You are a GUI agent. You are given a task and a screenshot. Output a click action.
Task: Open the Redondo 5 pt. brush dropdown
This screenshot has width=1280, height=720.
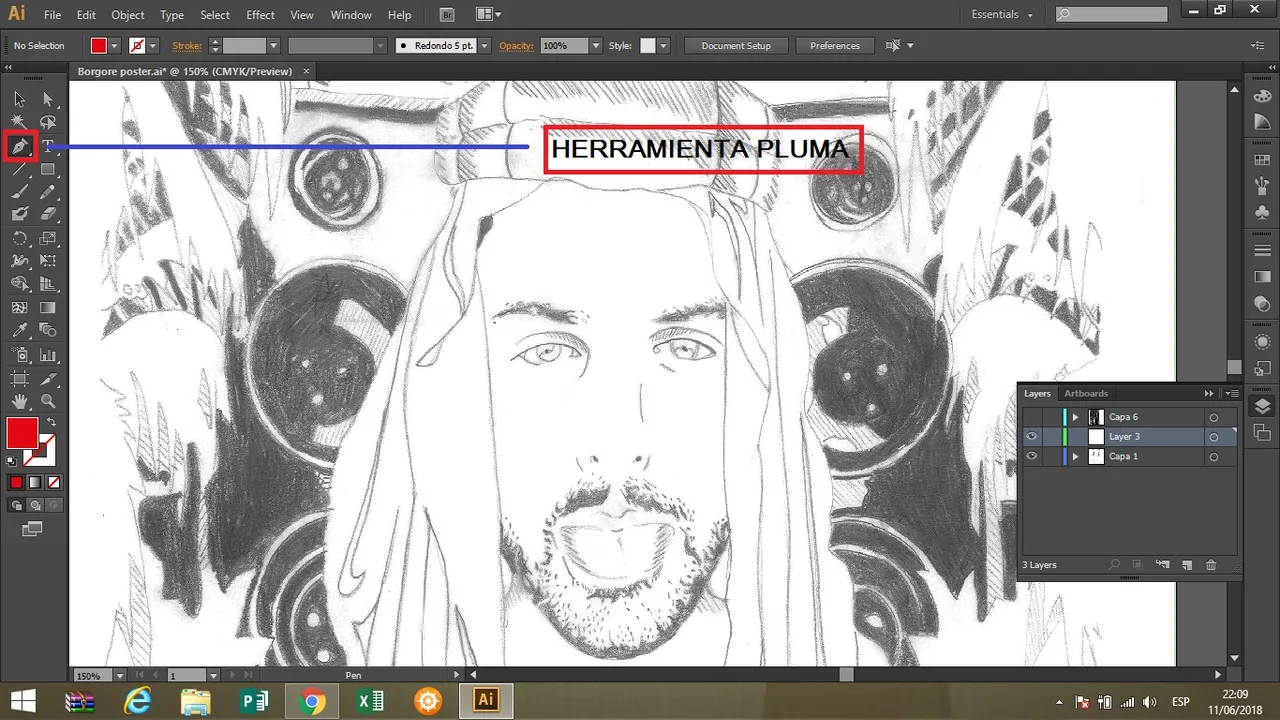pos(484,46)
